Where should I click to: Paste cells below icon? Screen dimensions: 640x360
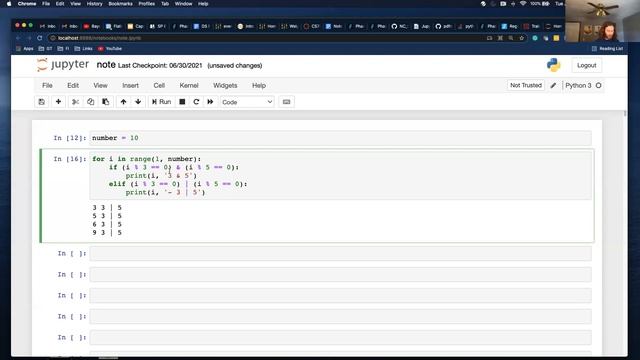point(106,102)
